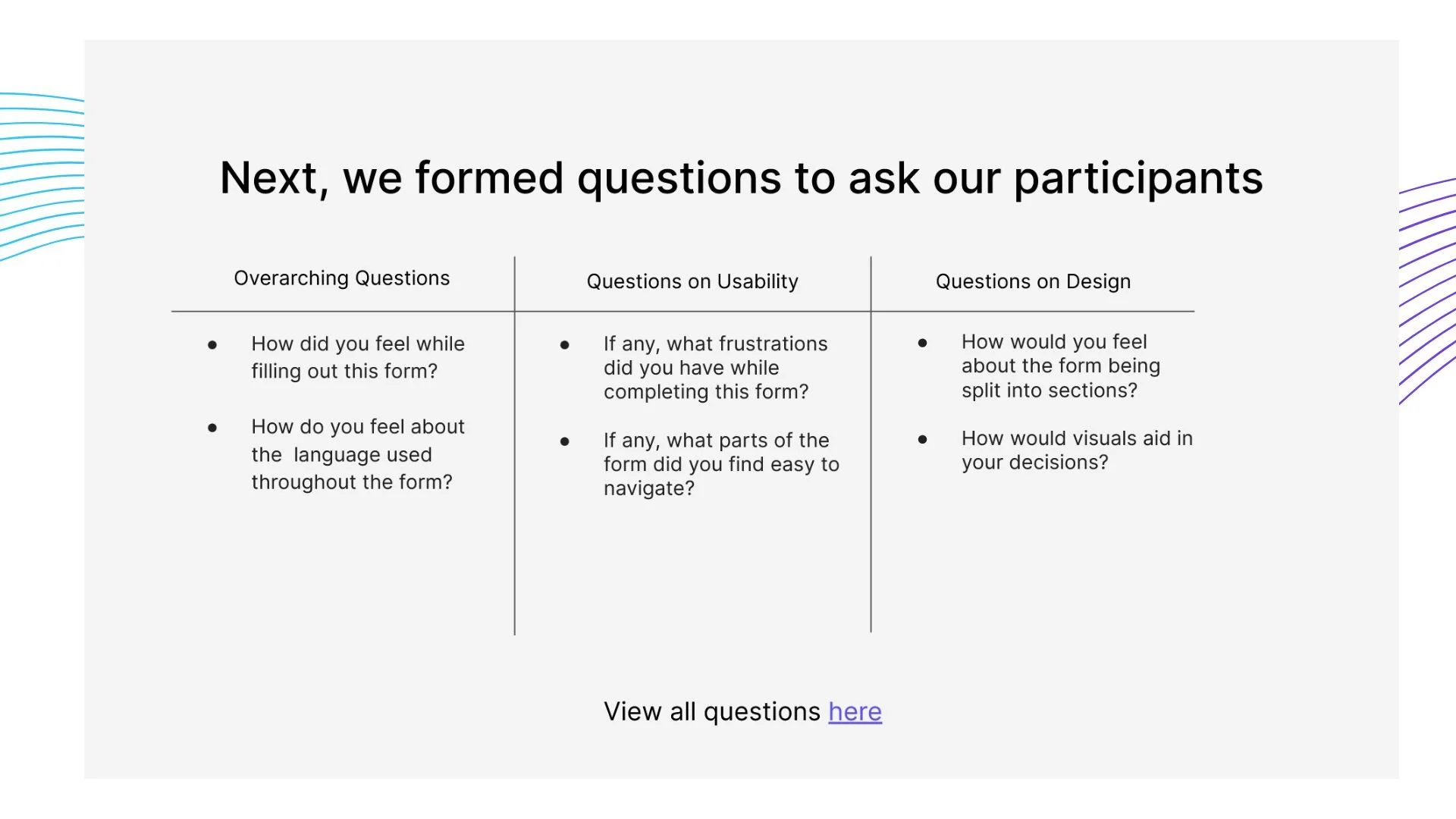Click bullet point beside "How did you feel"
The image size is (1456, 819).
(x=212, y=345)
